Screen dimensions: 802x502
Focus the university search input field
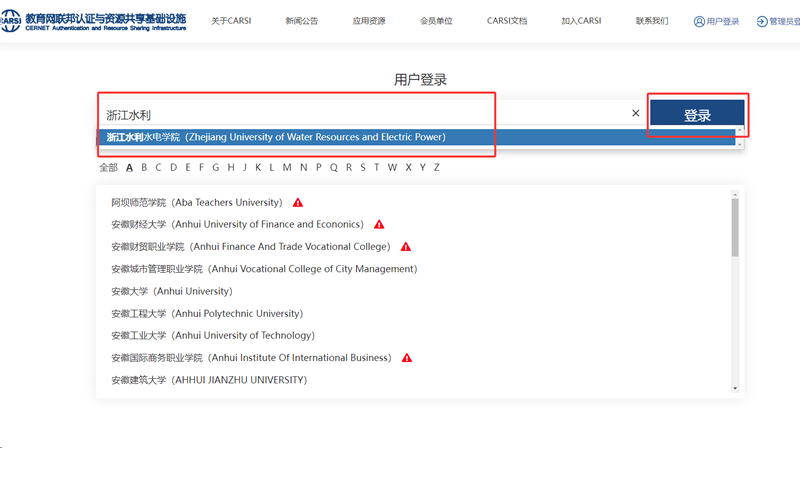[x=360, y=114]
